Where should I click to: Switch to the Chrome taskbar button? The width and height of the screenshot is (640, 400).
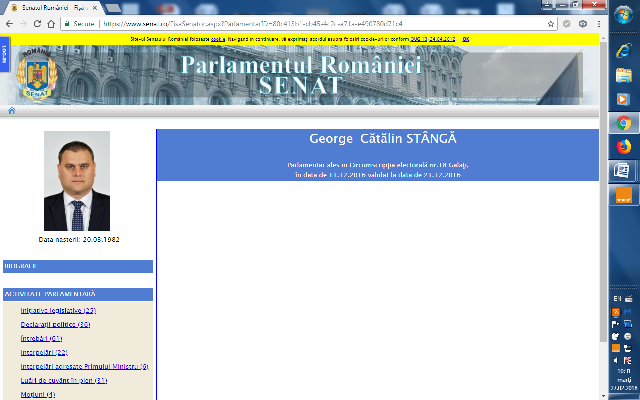[624, 123]
